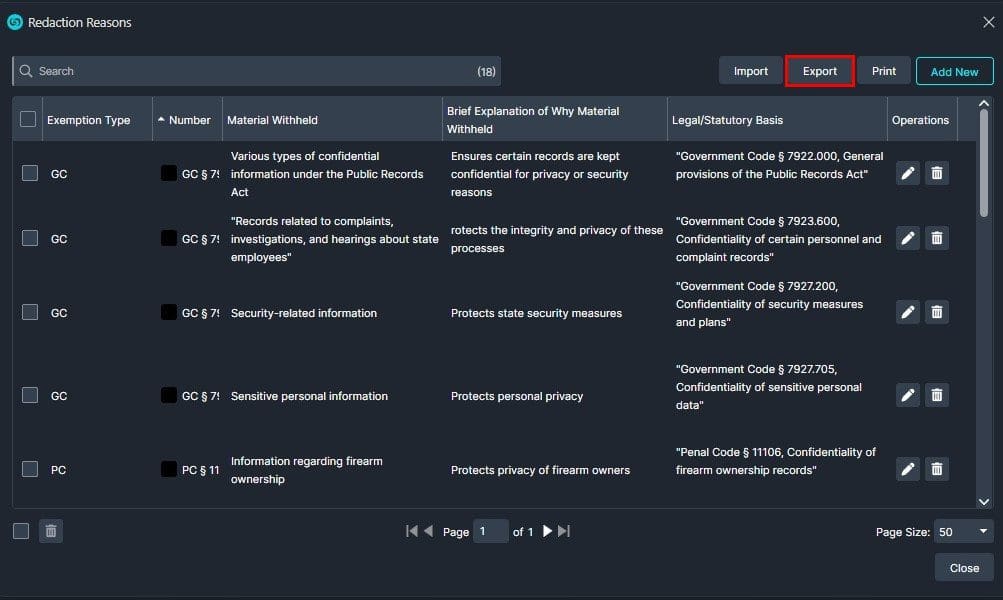The image size is (1003, 600).
Task: Click pencil icon for firearm ownership row
Action: point(907,469)
